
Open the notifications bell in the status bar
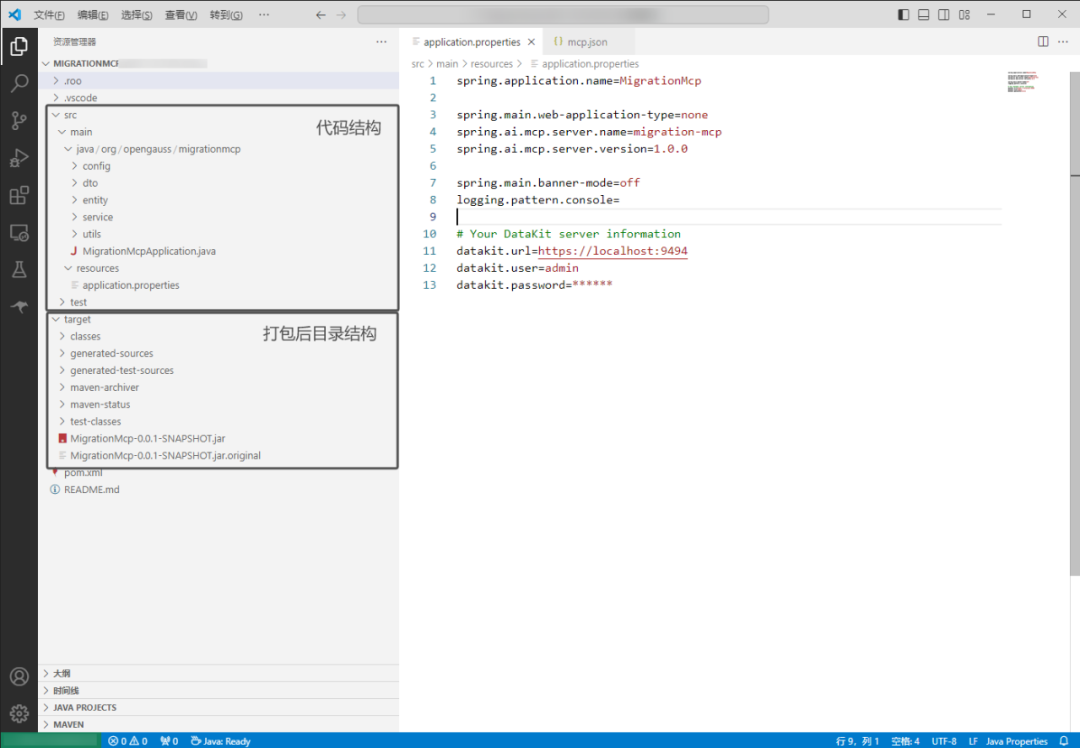click(1063, 741)
